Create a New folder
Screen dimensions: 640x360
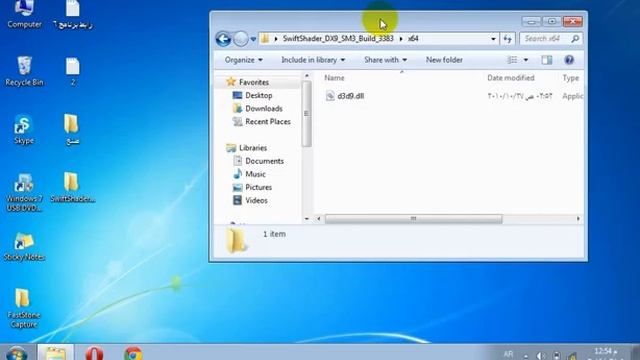coord(444,60)
